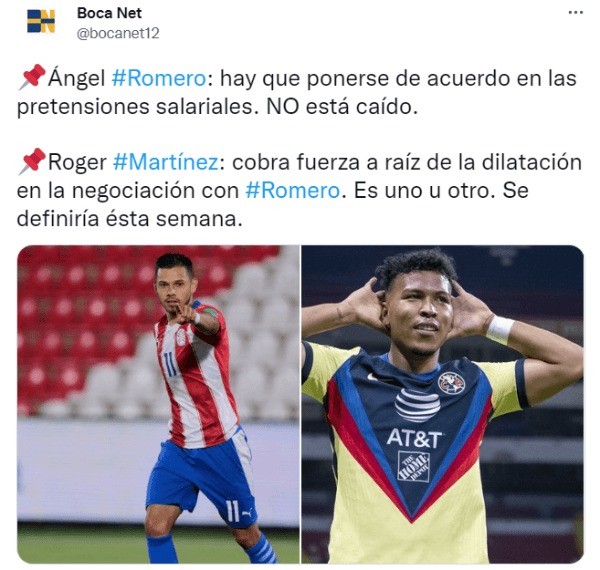Open the @bocanet12 handle link
Screen dimensions: 600x570
(118, 33)
